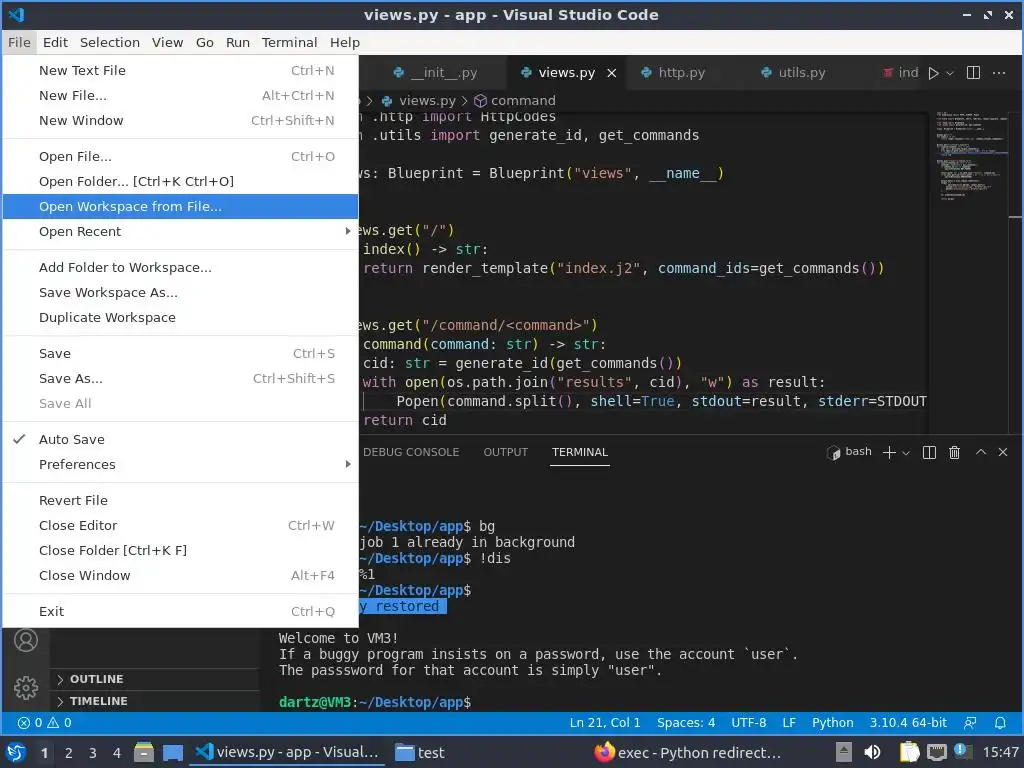Expand the OUTLINE section
This screenshot has height=768, width=1024.
[154, 679]
